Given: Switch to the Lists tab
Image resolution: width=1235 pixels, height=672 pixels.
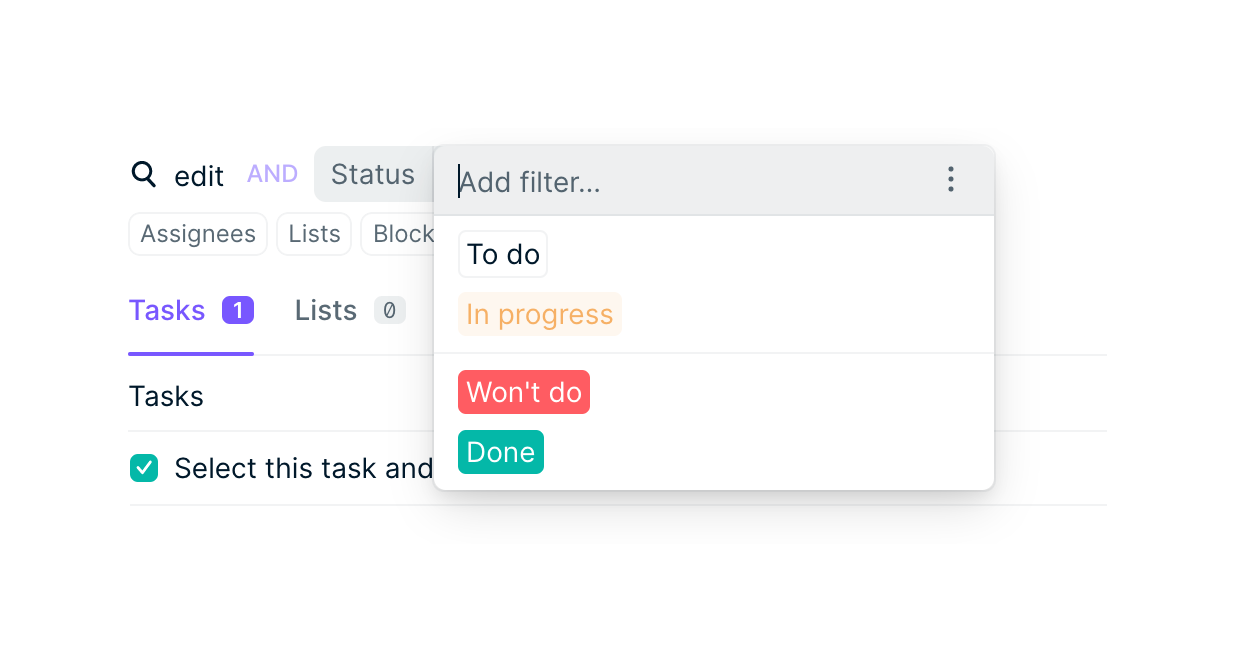Looking at the screenshot, I should tap(325, 310).
